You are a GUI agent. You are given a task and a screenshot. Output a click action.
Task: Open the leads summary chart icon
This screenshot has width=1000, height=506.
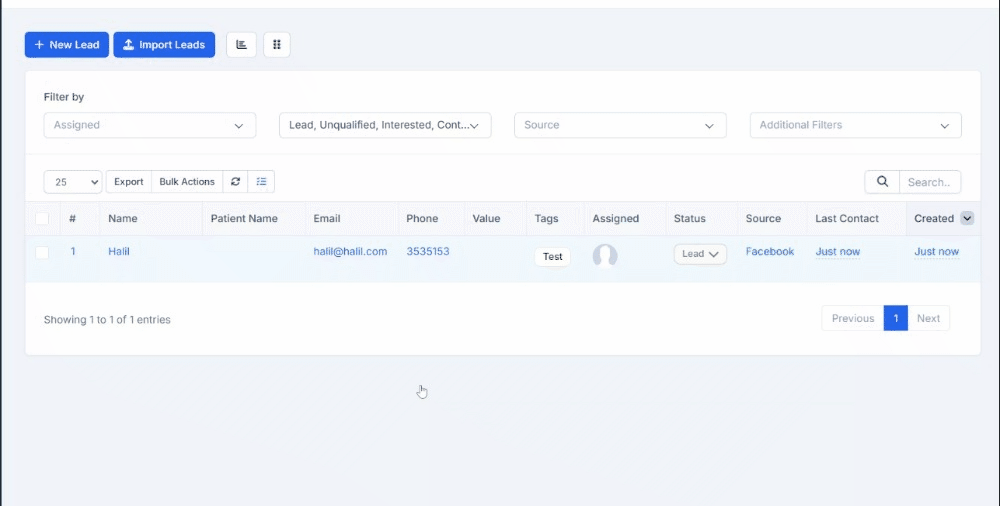point(241,45)
